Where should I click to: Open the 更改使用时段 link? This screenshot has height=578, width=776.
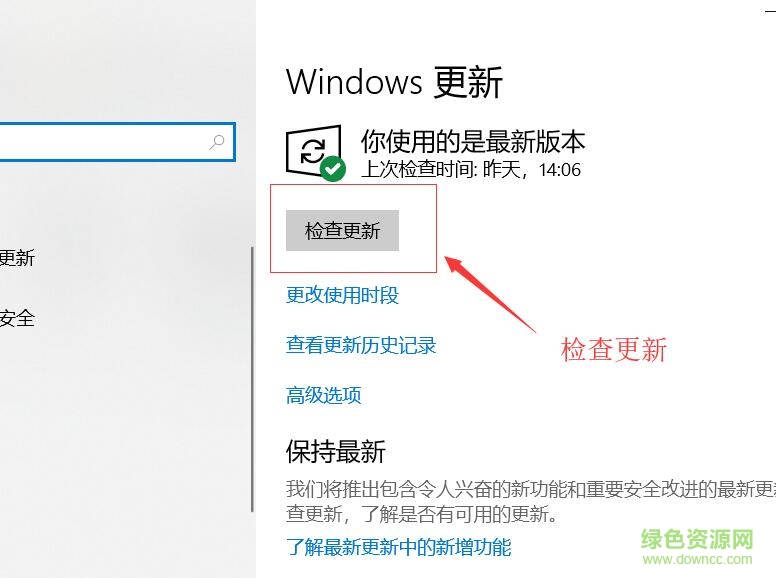tap(342, 295)
